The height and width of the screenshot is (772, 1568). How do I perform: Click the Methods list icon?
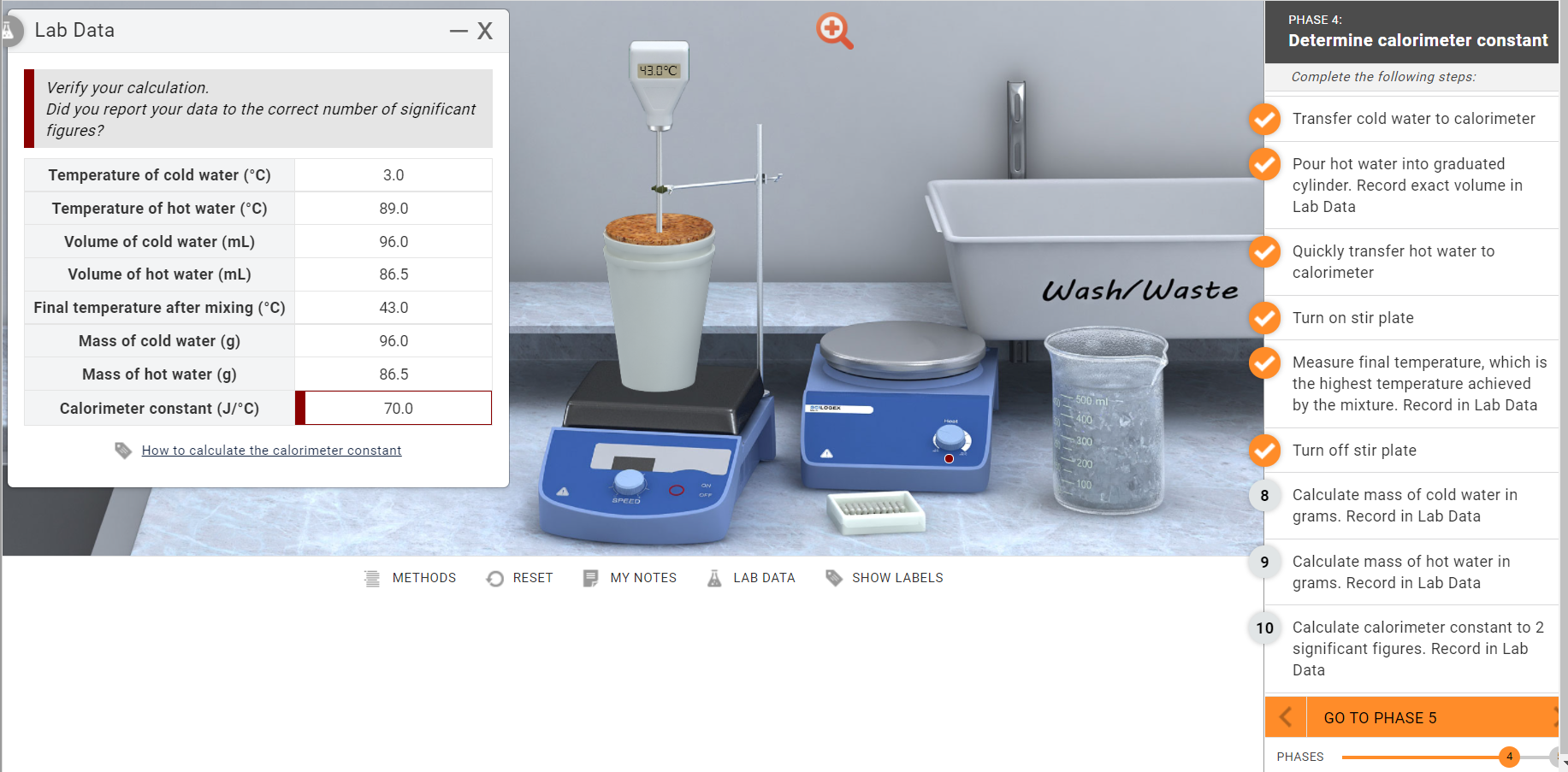(x=372, y=579)
